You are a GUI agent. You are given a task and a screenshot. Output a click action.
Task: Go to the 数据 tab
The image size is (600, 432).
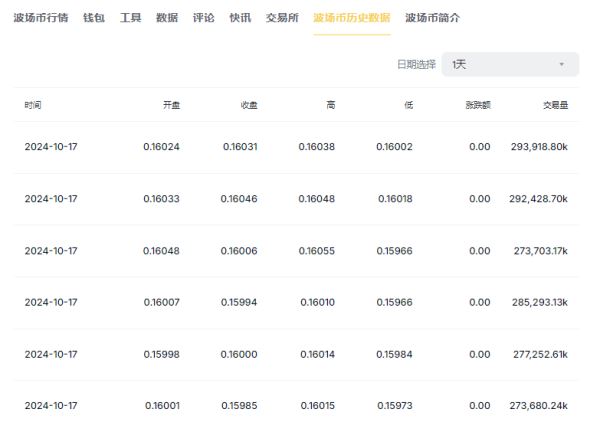pyautogui.click(x=167, y=18)
